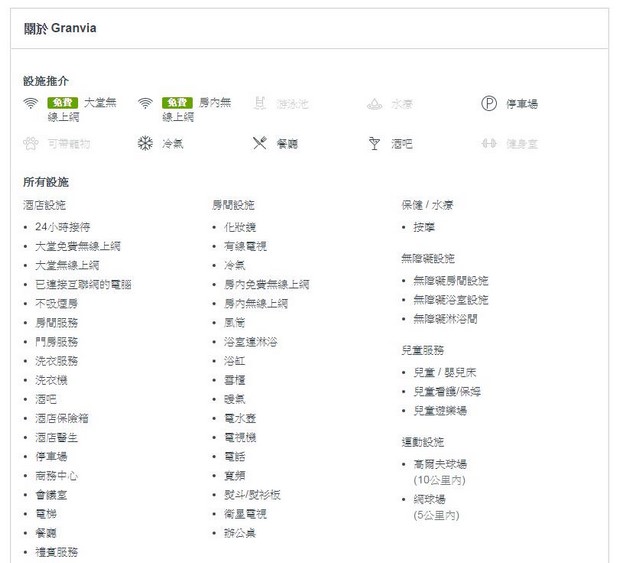620x563 pixels.
Task: Click the greyed swimming pool icon
Action: click(260, 104)
